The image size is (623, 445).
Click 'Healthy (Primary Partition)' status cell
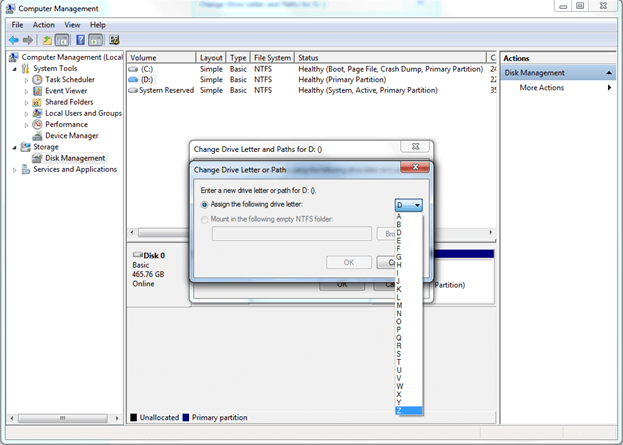(342, 79)
